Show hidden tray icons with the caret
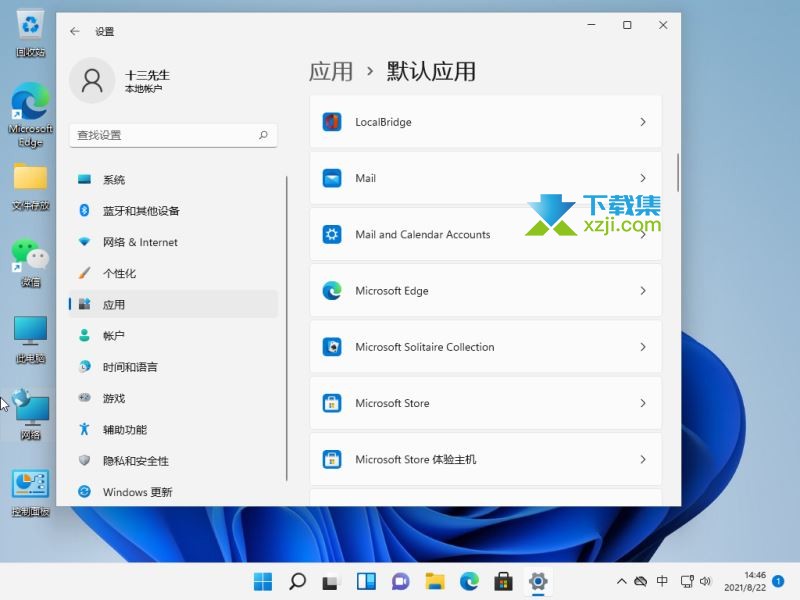This screenshot has width=800, height=600. (621, 581)
